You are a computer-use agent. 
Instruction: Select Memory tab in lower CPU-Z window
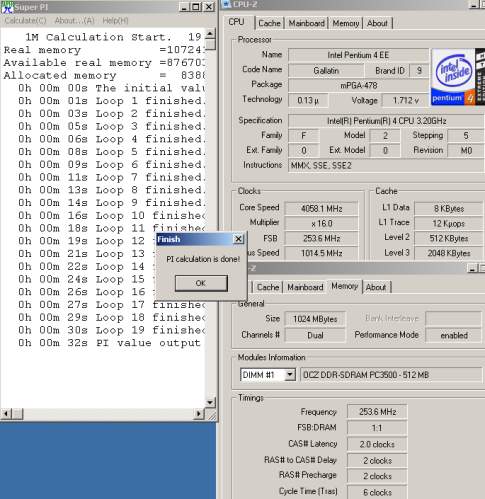344,286
